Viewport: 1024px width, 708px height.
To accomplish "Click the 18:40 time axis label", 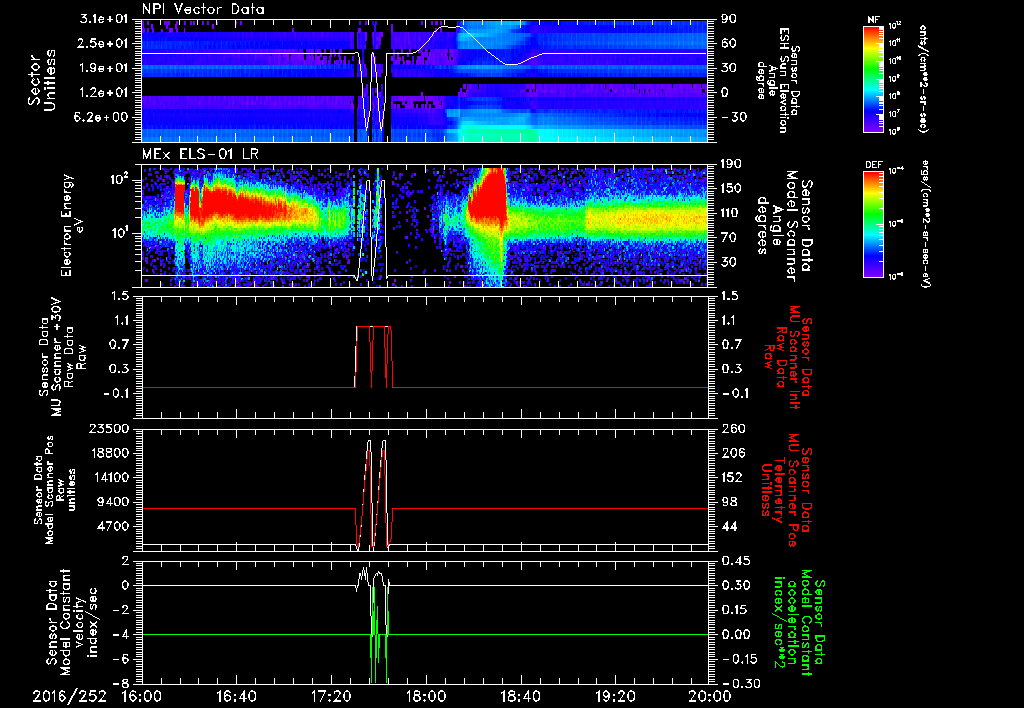I will pos(520,697).
